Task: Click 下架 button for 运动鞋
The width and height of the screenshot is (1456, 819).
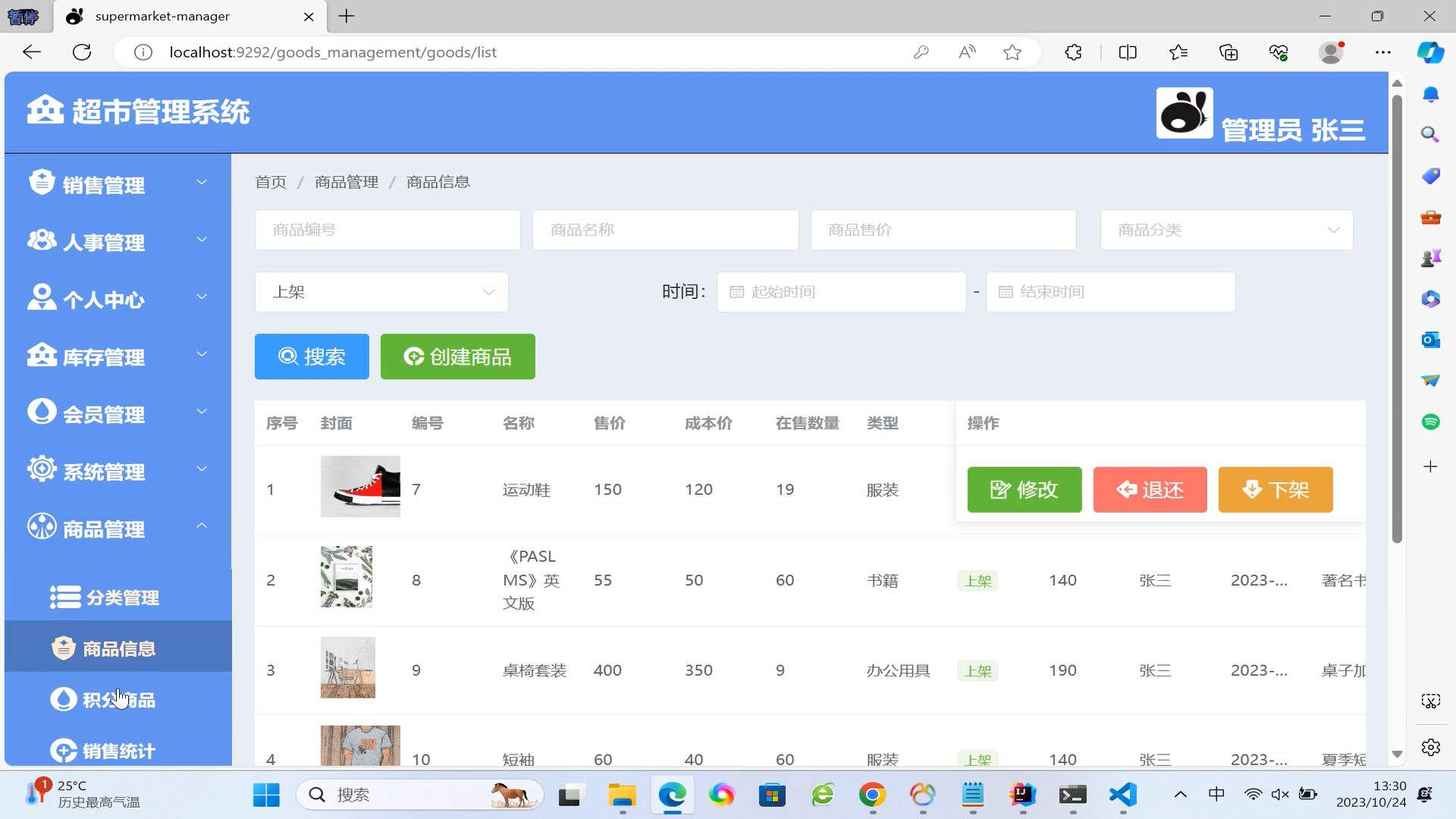Action: tap(1275, 490)
